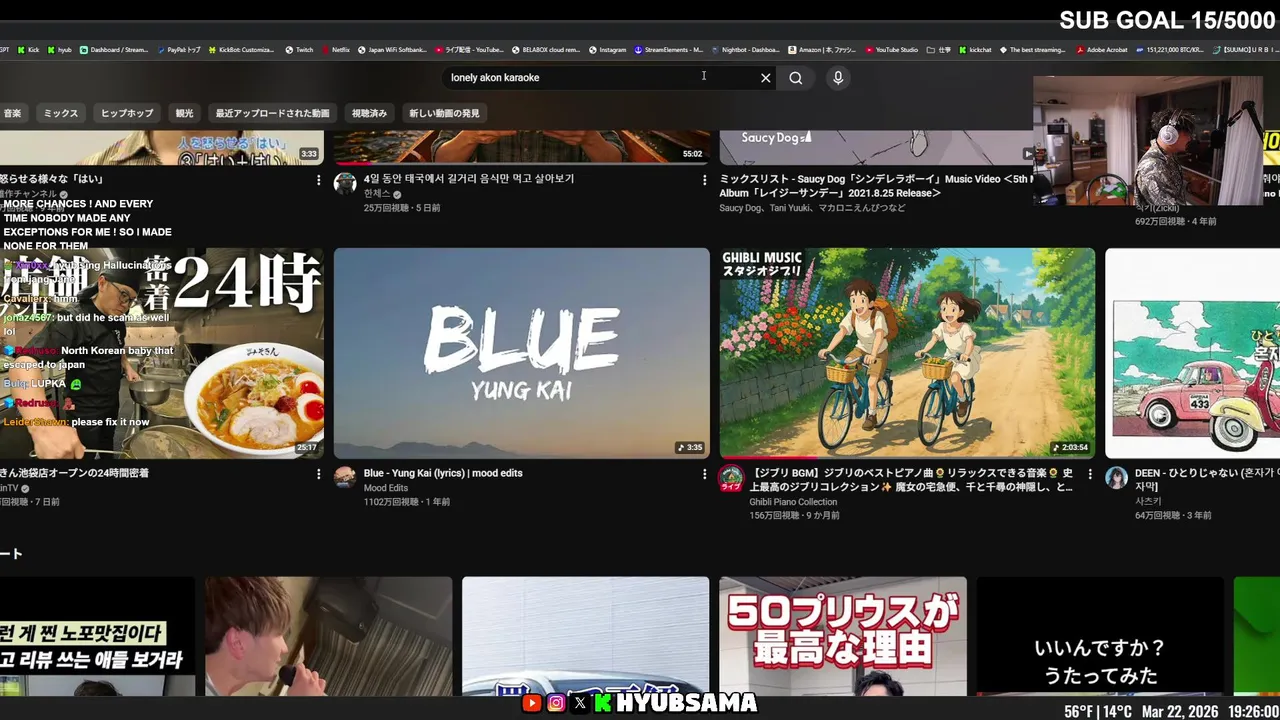Open the Twitch bookmark

pos(299,49)
